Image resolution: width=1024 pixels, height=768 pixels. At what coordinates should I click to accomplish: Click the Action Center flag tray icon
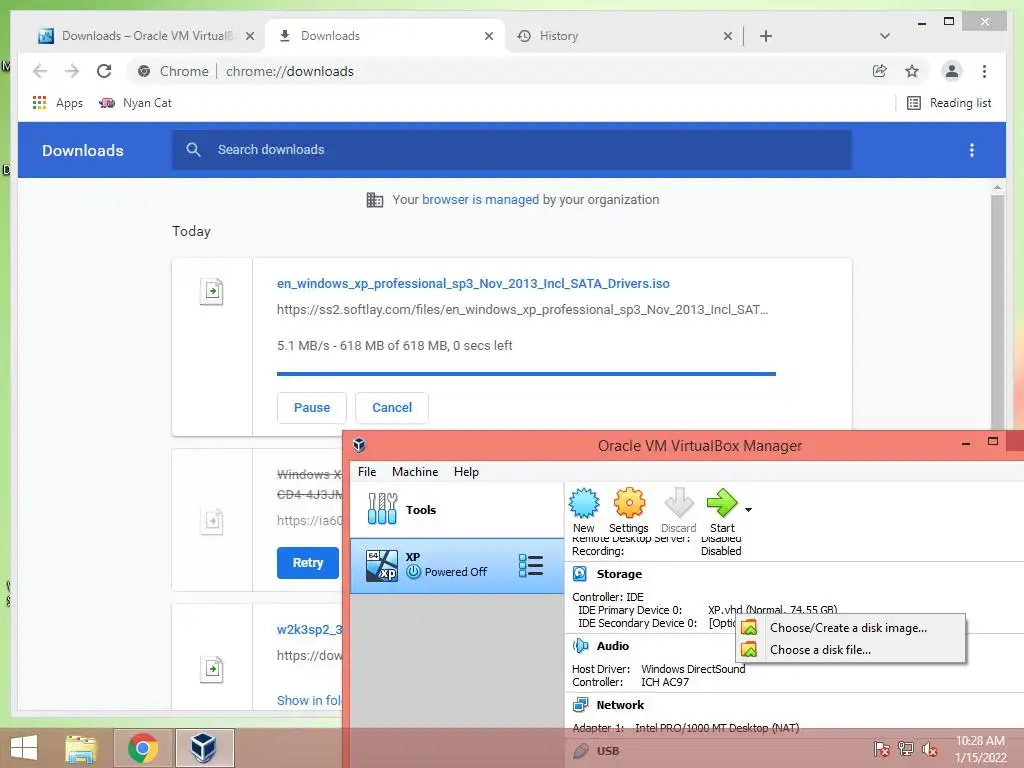(881, 749)
